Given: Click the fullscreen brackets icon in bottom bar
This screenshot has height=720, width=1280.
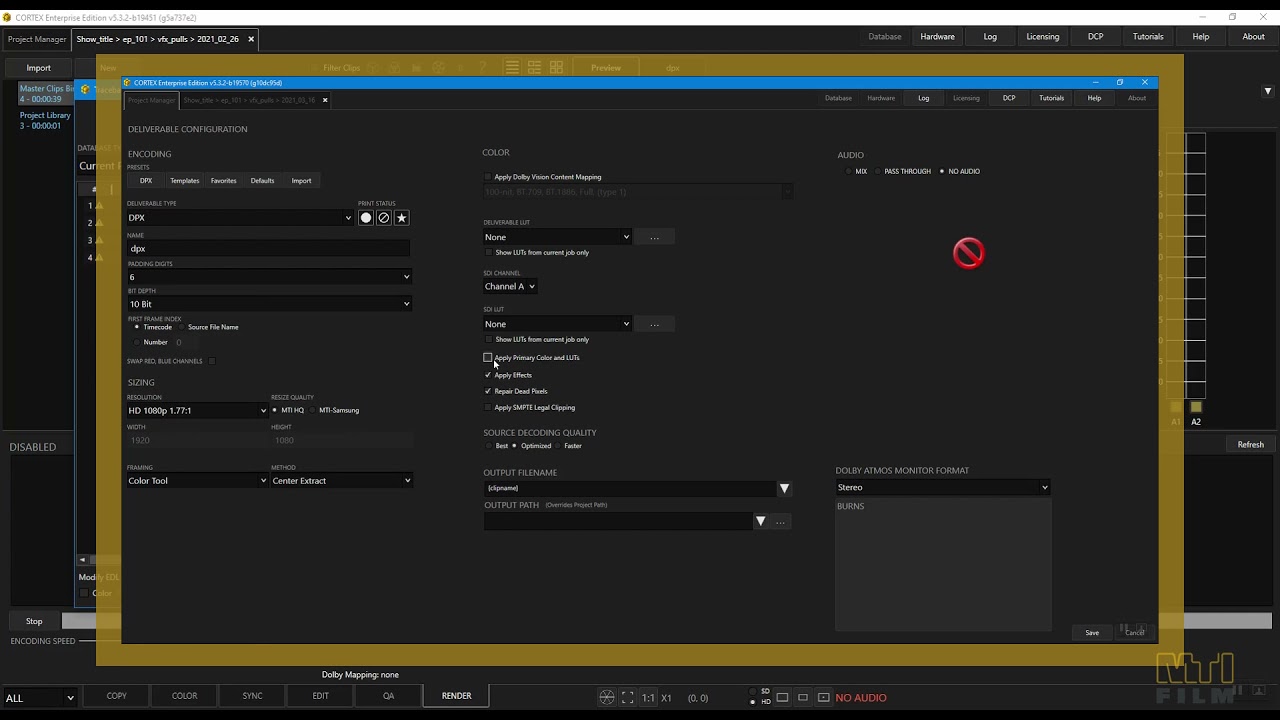Looking at the screenshot, I should click(628, 698).
